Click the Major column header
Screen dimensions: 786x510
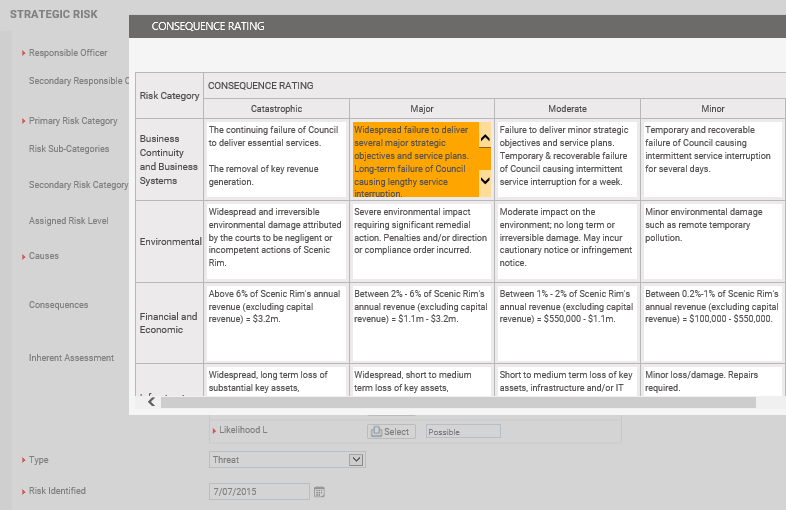[x=422, y=109]
